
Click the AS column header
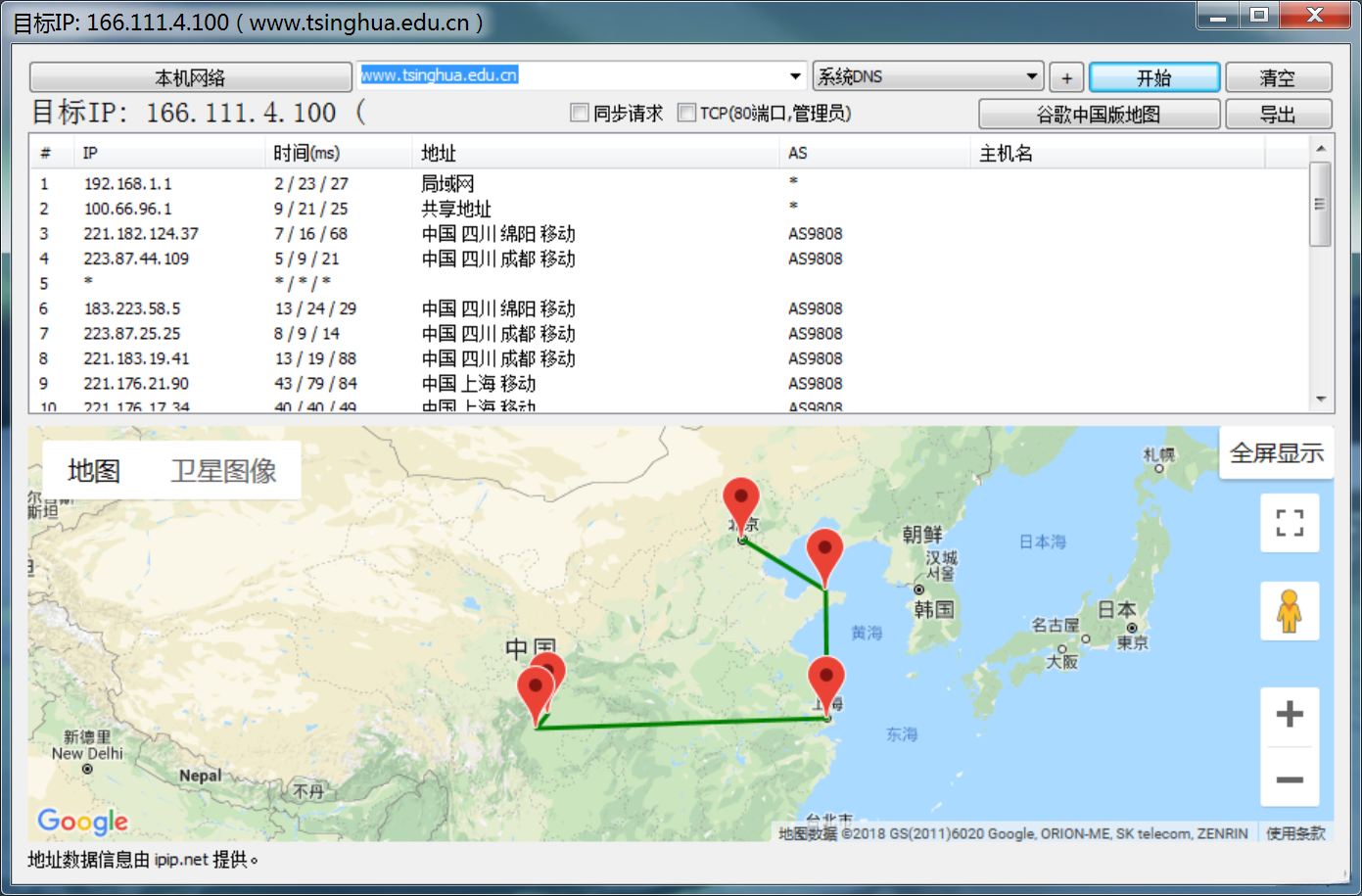[875, 153]
